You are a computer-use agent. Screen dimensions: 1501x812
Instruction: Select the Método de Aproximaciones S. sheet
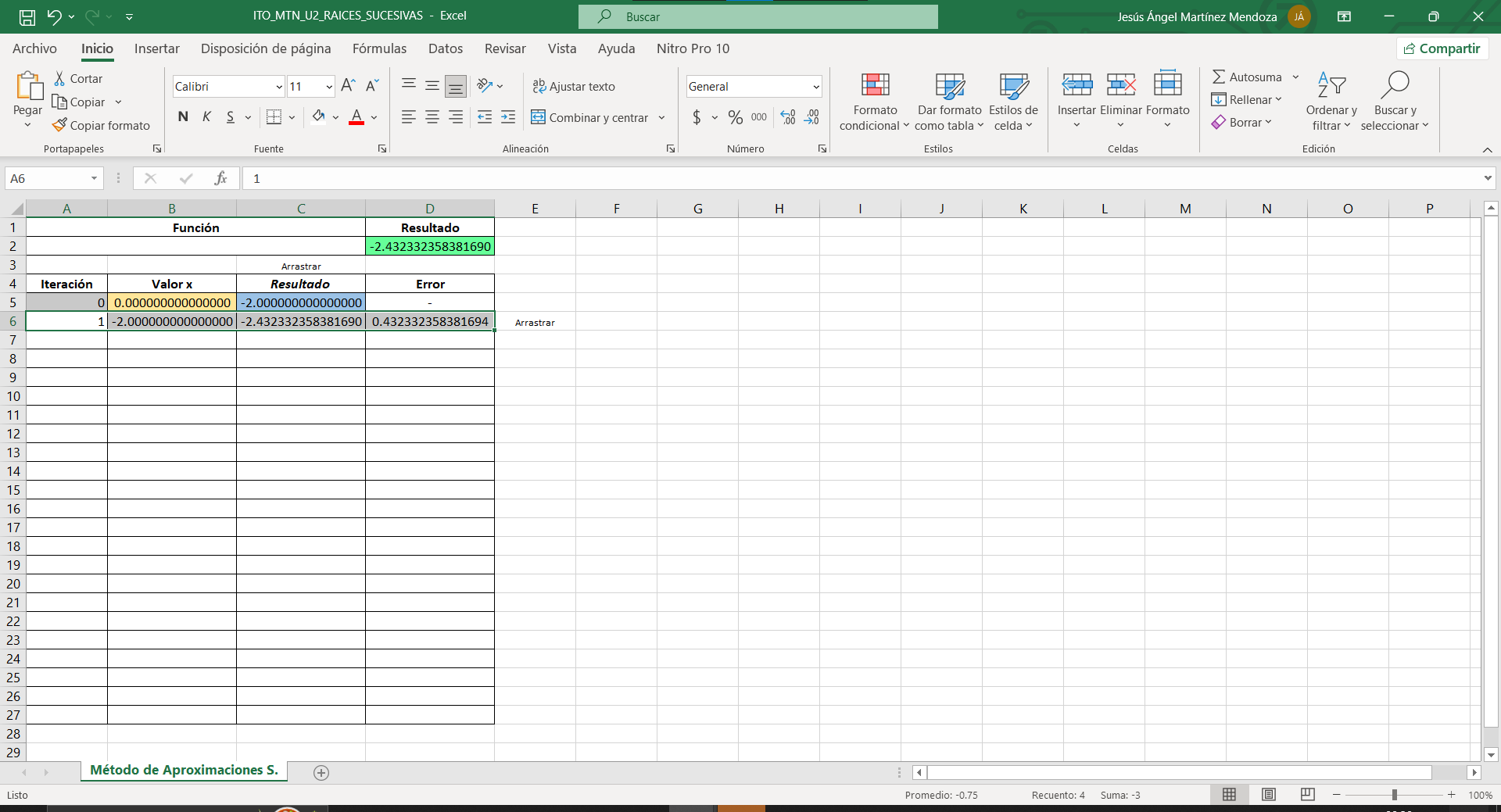(x=184, y=771)
